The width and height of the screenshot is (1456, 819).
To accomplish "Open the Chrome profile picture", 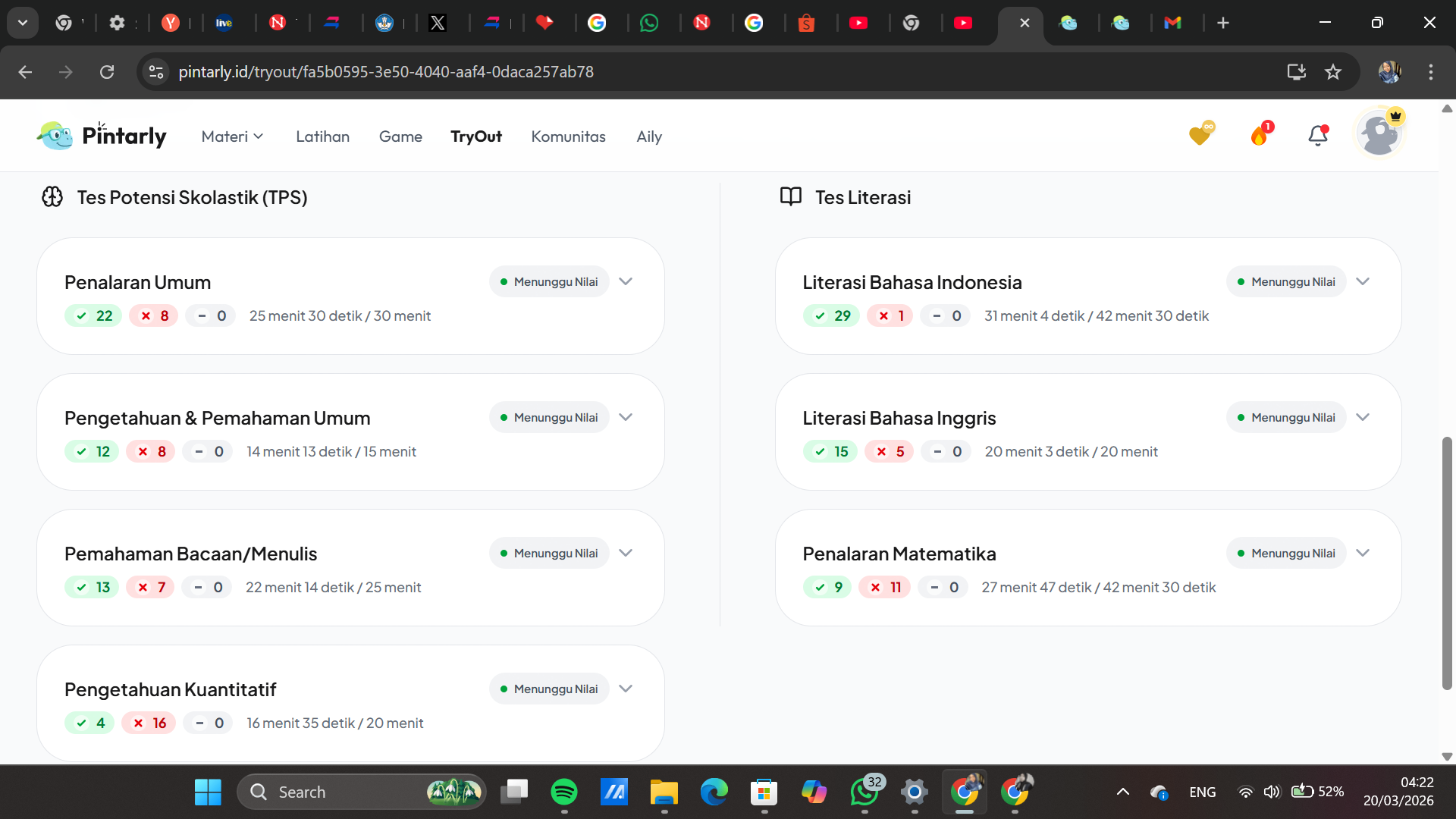I will [1389, 72].
